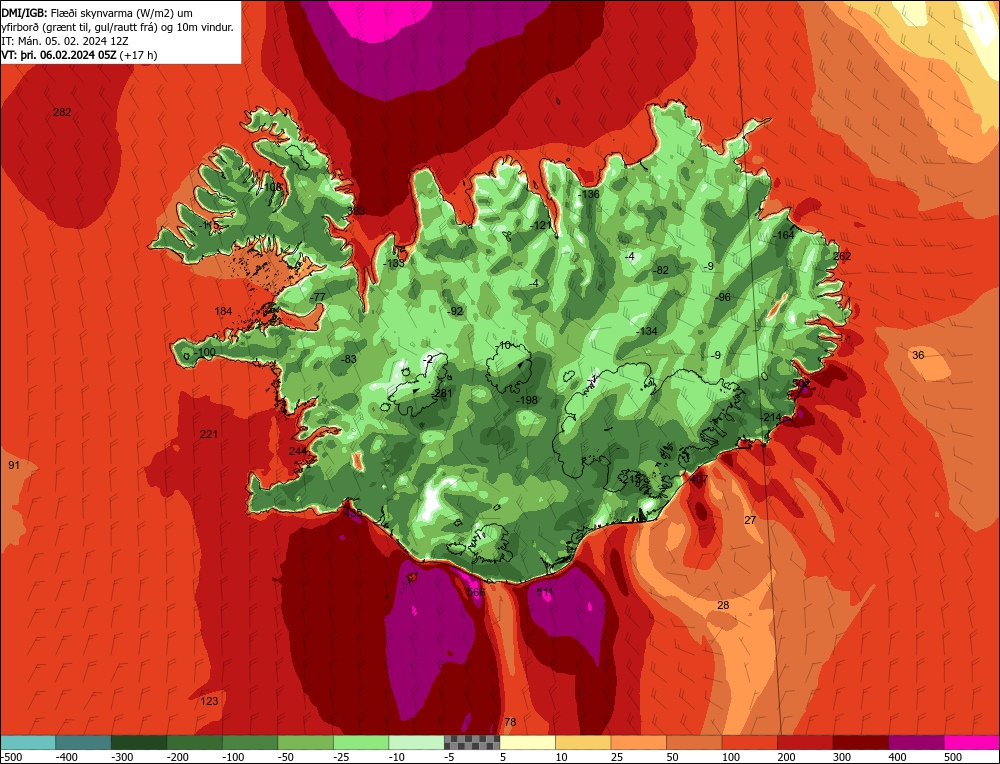
Task: Click the '282' value over the northwest sea
Action: point(62,112)
